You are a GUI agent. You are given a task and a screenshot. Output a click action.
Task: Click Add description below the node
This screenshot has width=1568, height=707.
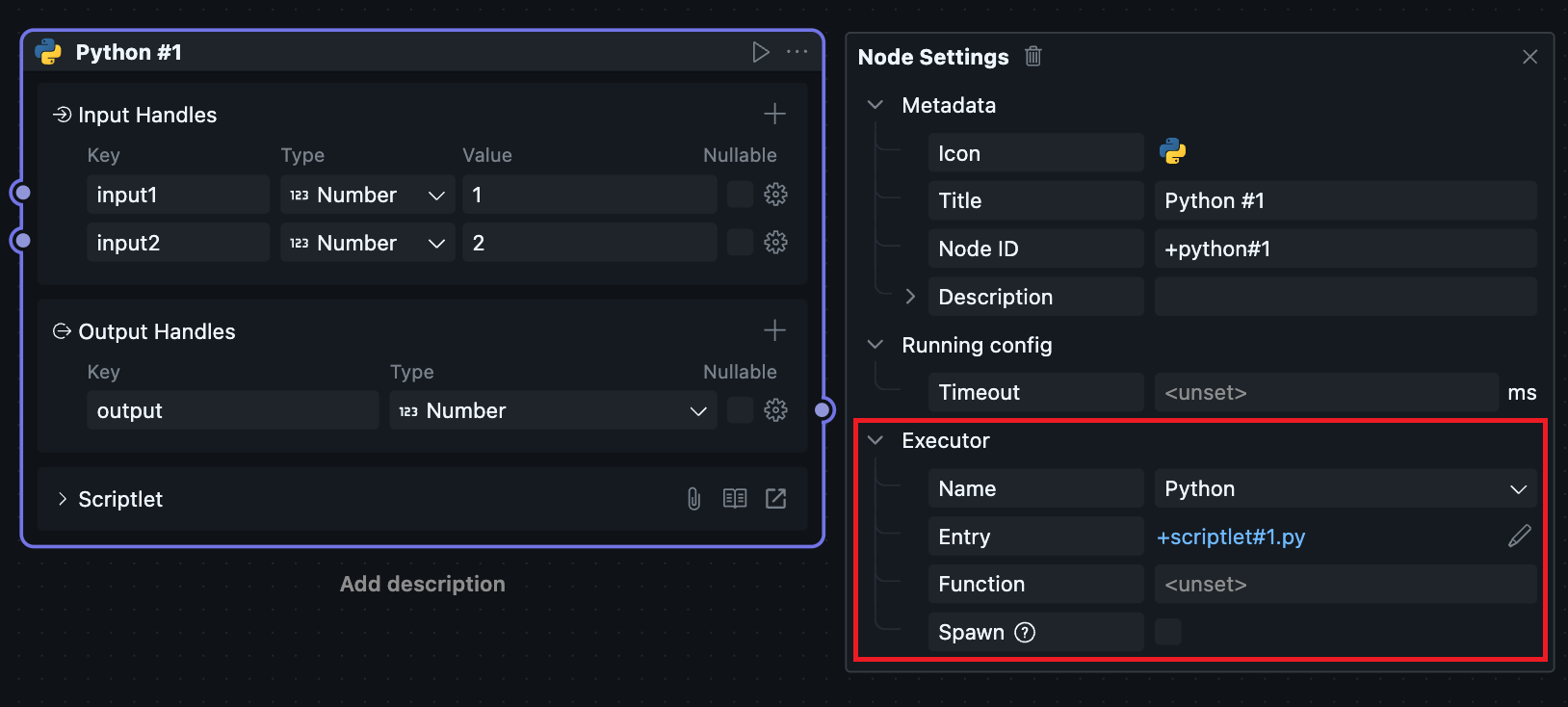pos(422,584)
